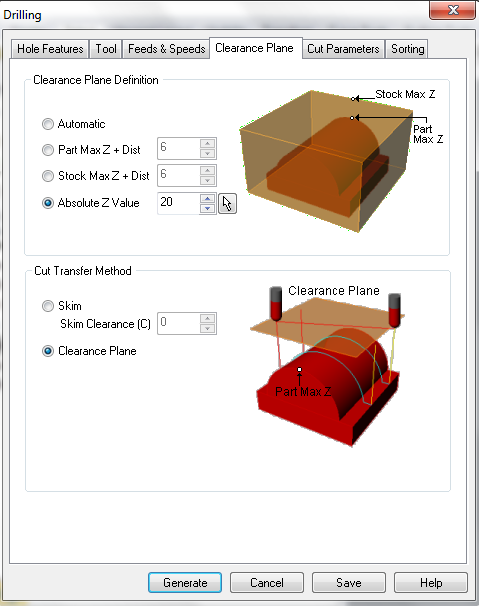
Task: Select Absolute Z Value radio button
Action: pos(48,203)
